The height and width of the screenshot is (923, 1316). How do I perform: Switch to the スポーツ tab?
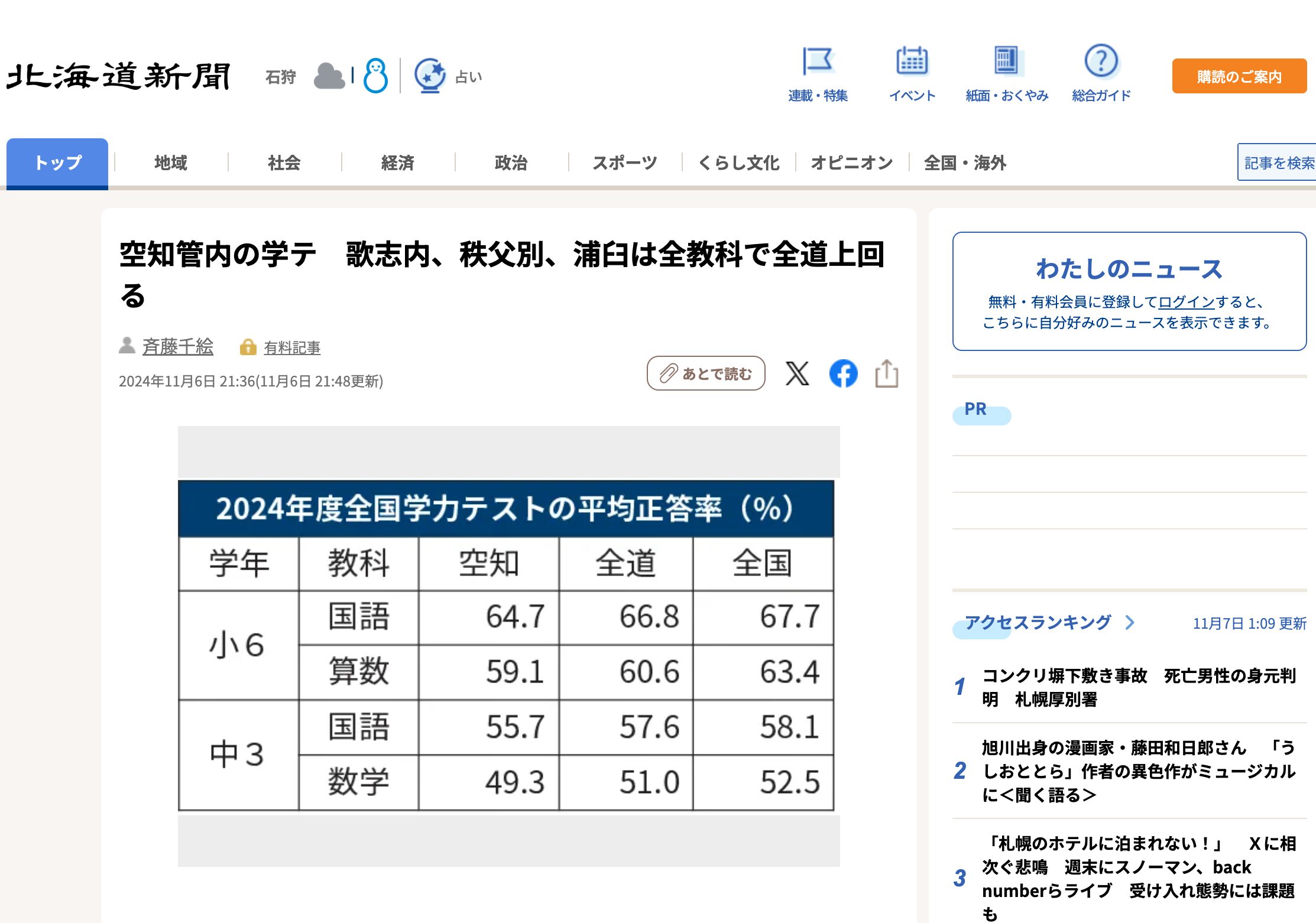tap(624, 162)
